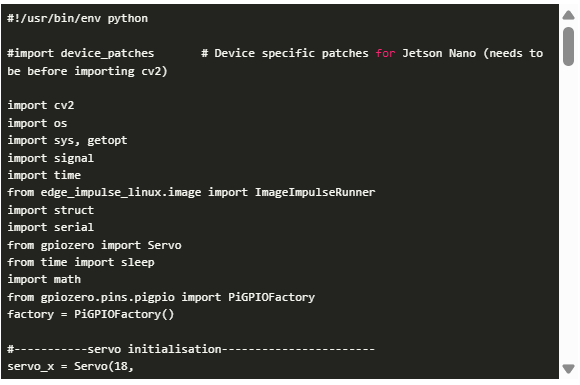Click the scrollbar down arrow

568,369
